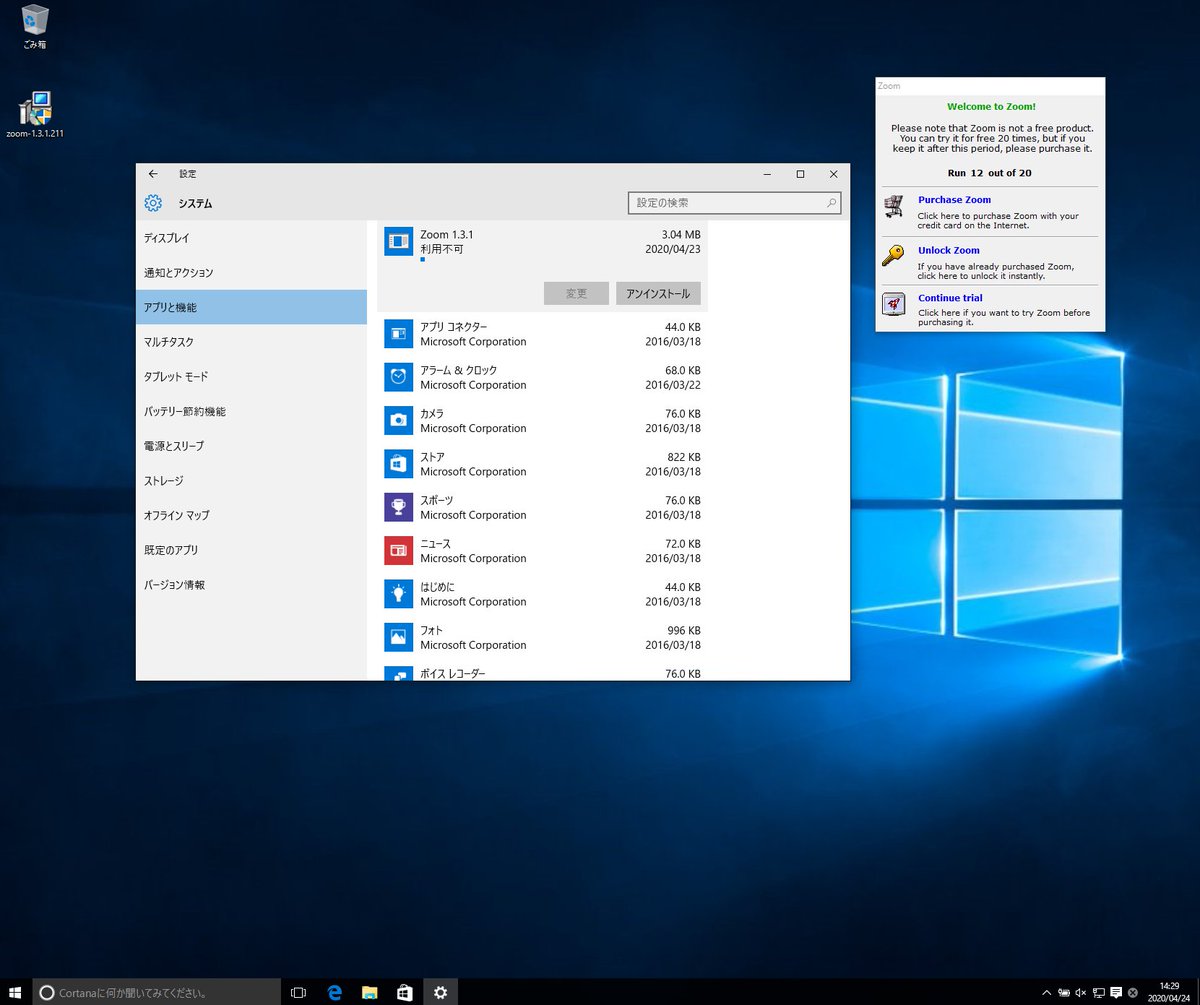Viewport: 1200px width, 1005px height.
Task: Select the はじめに app name text
Action: 437,587
